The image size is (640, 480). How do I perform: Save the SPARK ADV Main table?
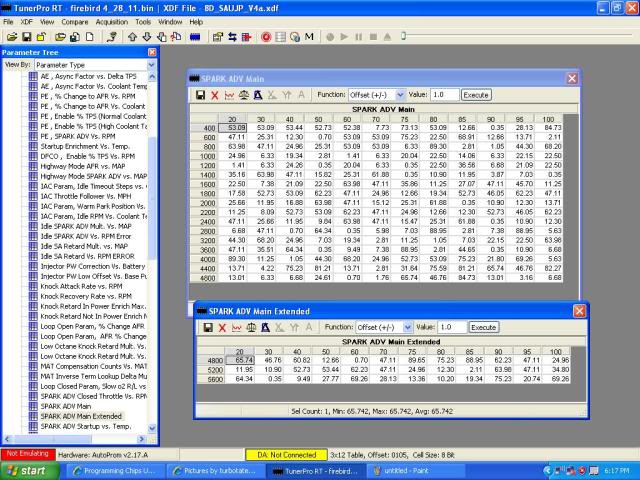[x=200, y=95]
